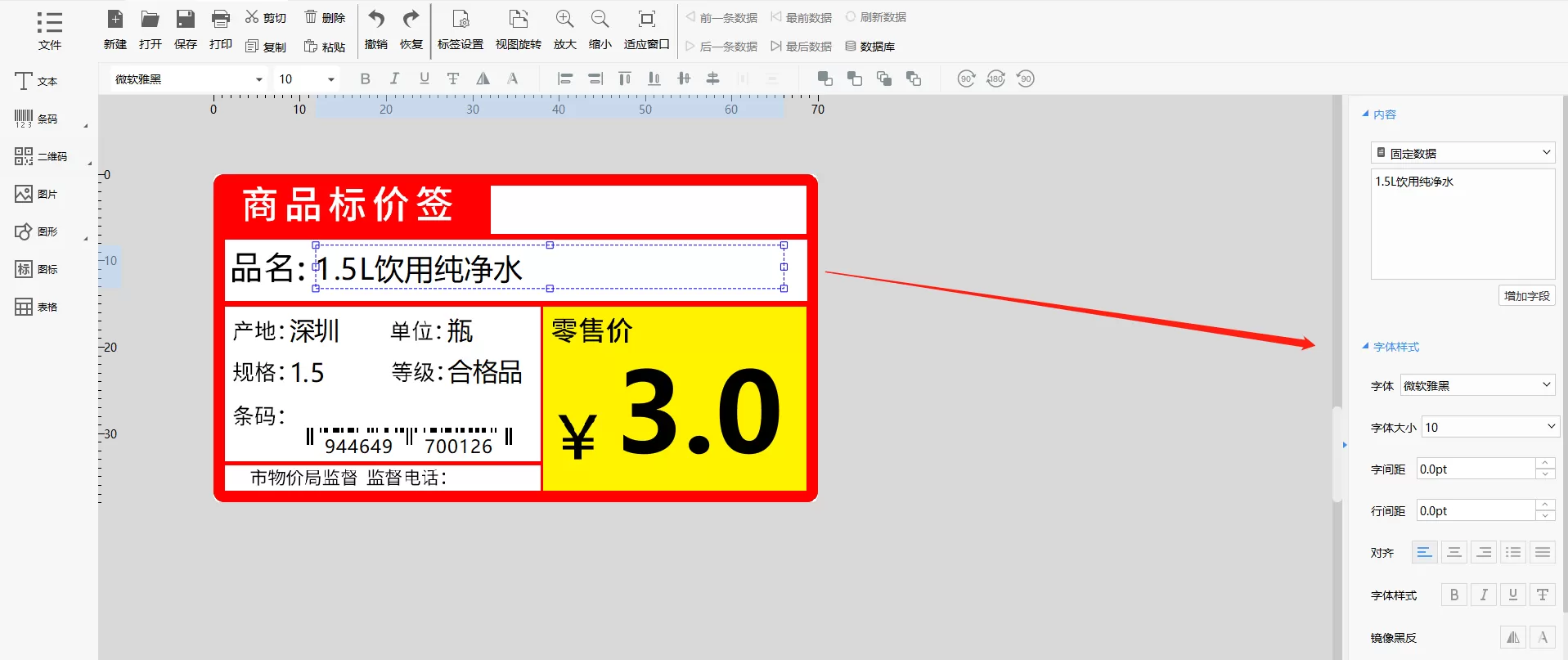Go to 后一条数据 next record
1568x660 pixels.
721,47
